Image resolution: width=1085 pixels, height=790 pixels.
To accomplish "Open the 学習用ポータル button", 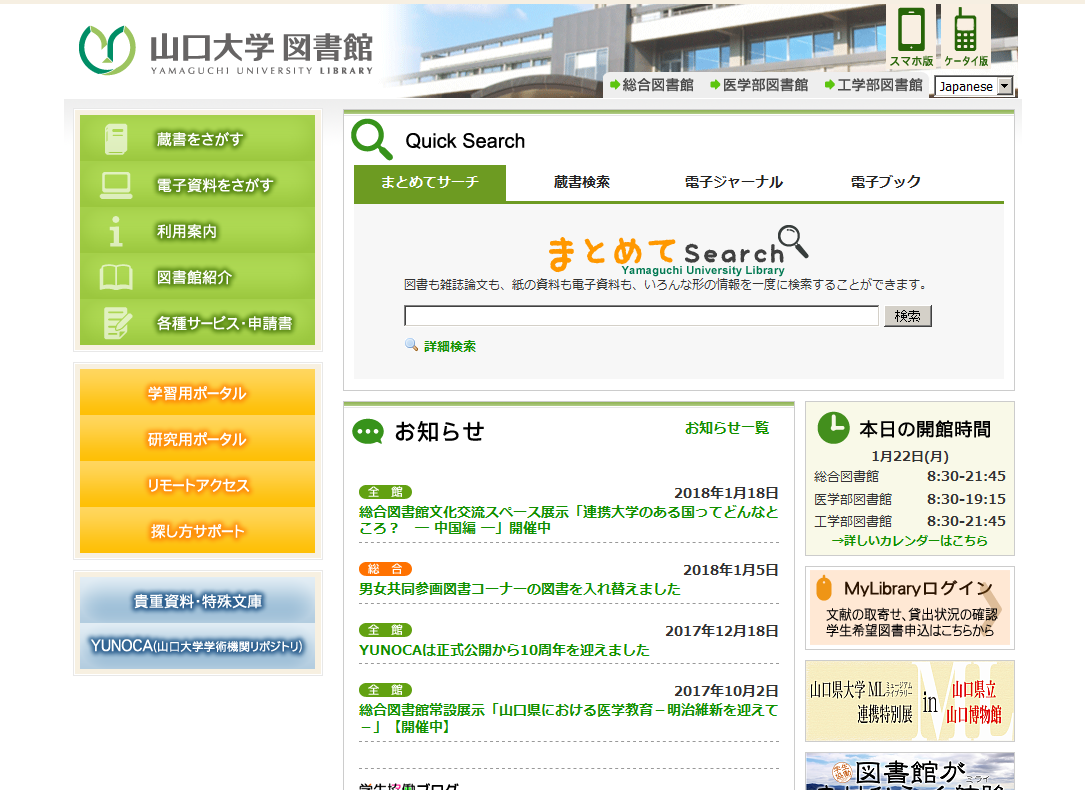I will click(197, 392).
